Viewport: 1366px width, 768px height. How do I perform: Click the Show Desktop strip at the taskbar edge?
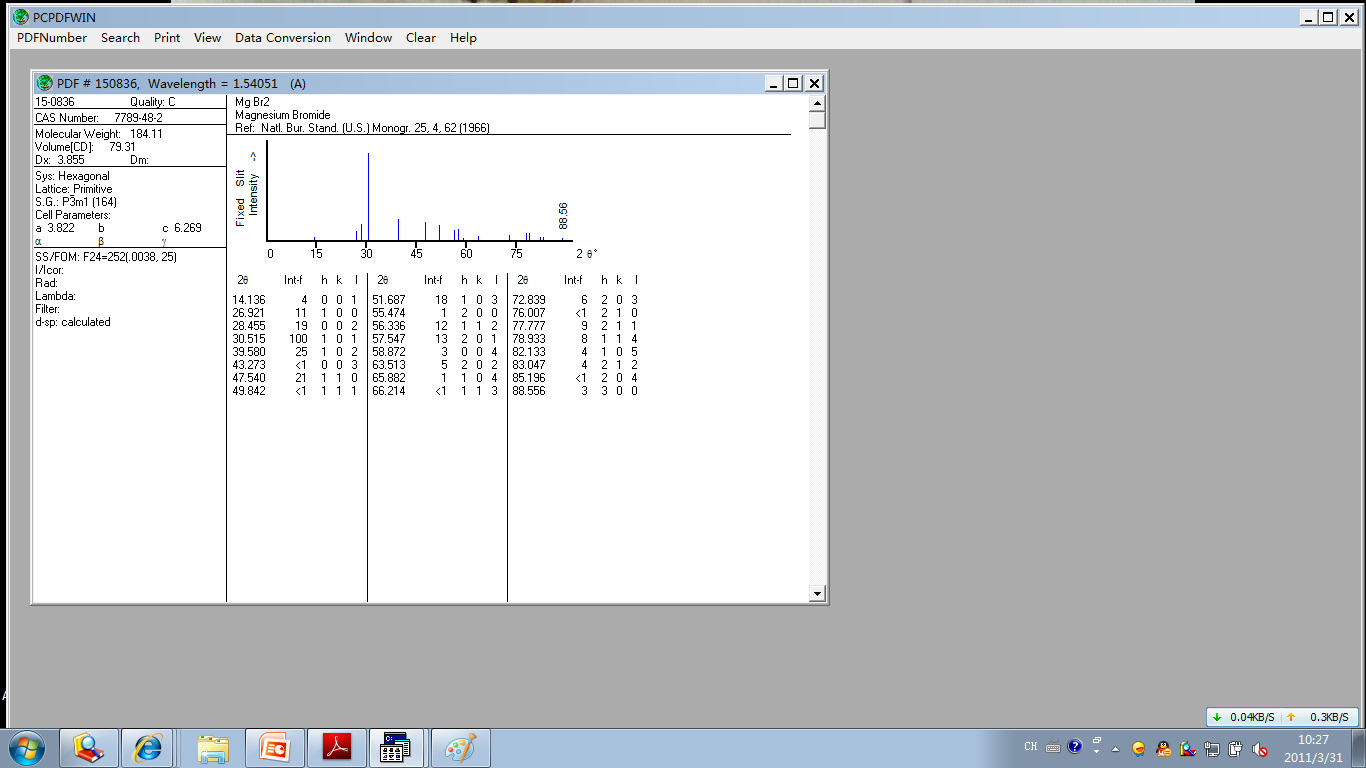point(1360,748)
